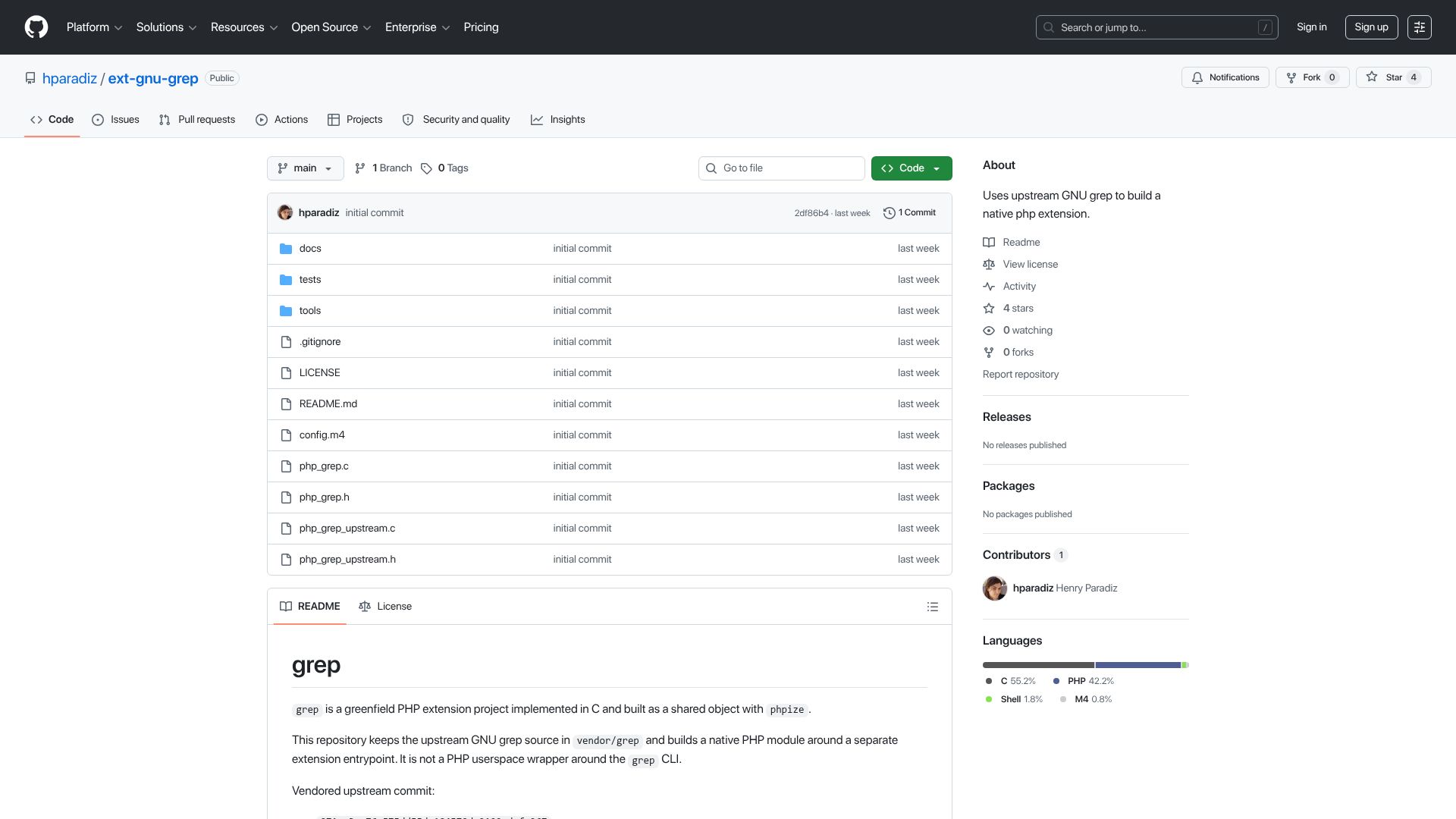Screen dimensions: 1456x819
Task: Click Report repository link
Action: [1021, 375]
